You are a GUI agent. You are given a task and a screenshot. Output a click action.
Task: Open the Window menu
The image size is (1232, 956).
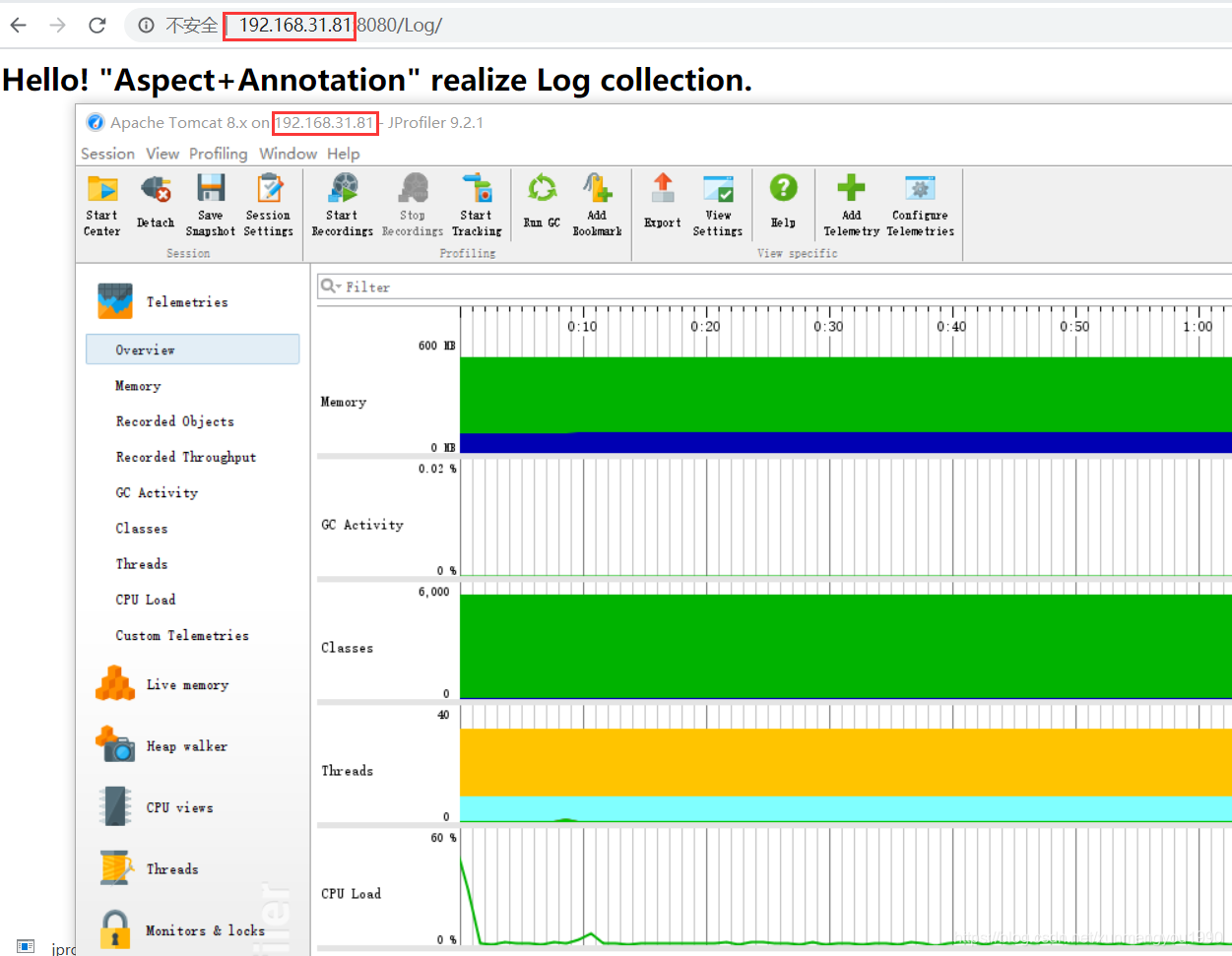(x=288, y=154)
